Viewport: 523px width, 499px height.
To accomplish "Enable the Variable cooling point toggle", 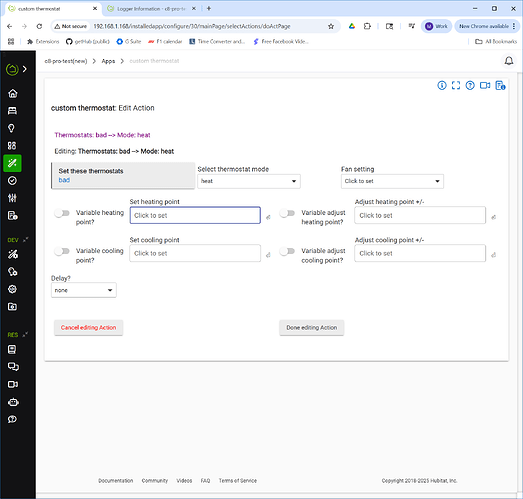I will point(62,251).
